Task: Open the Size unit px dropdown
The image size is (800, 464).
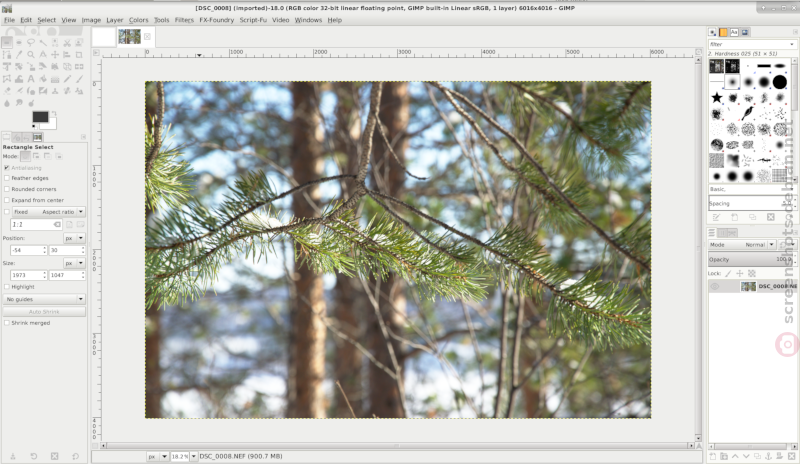Action: [74, 263]
